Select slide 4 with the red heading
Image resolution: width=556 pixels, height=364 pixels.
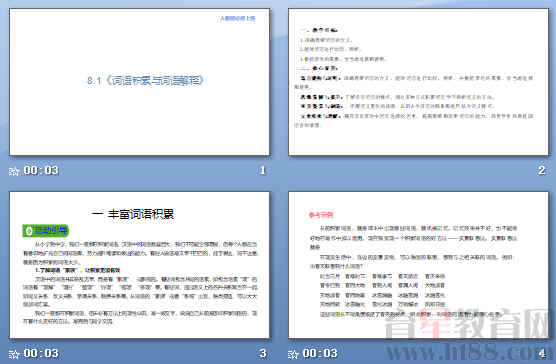coord(418,265)
